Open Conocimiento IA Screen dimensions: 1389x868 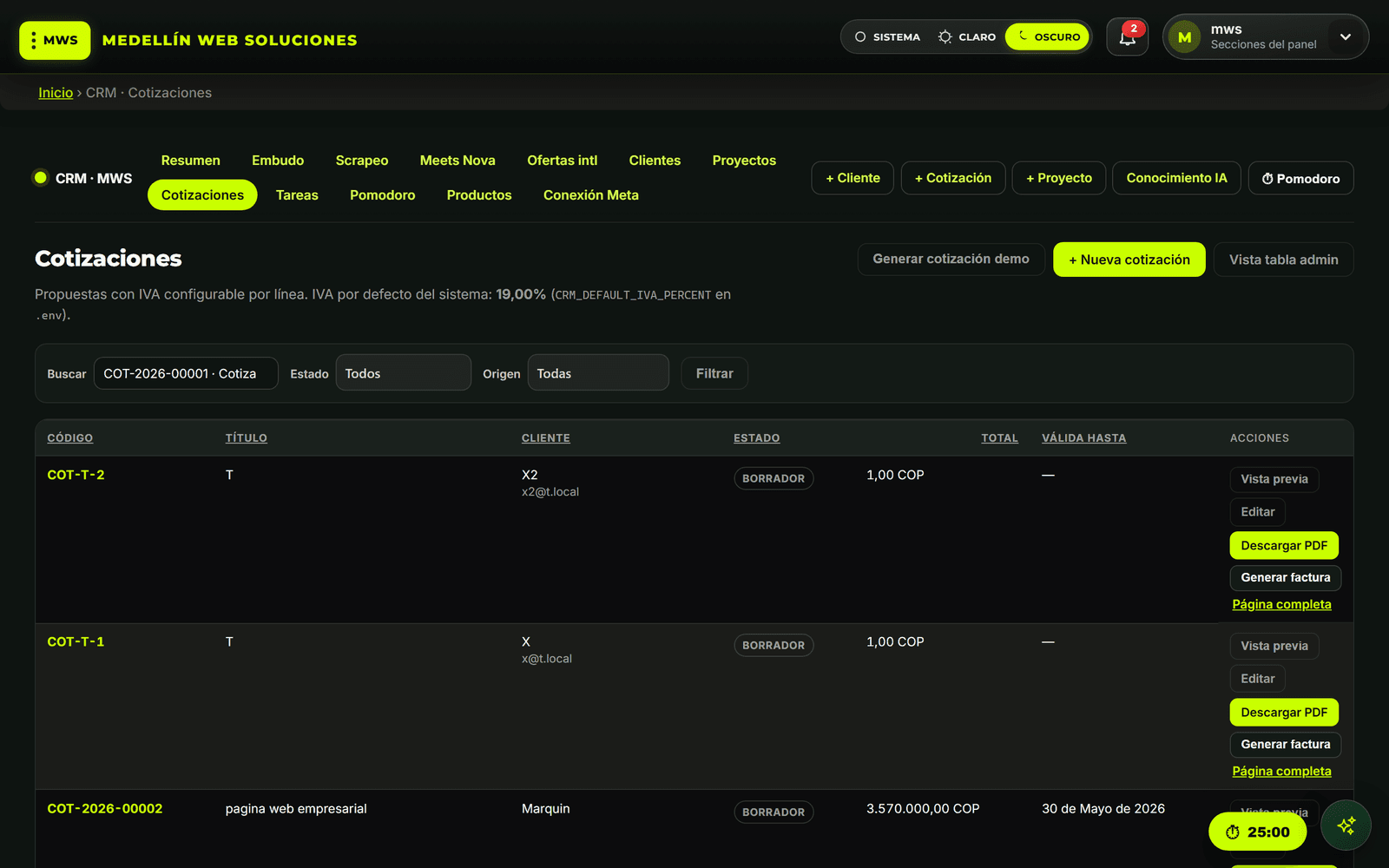[x=1176, y=178]
